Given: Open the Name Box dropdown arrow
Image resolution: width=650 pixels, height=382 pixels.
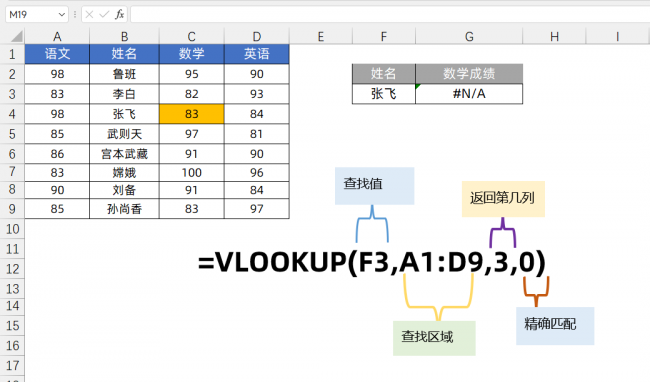Looking at the screenshot, I should coord(62,15).
